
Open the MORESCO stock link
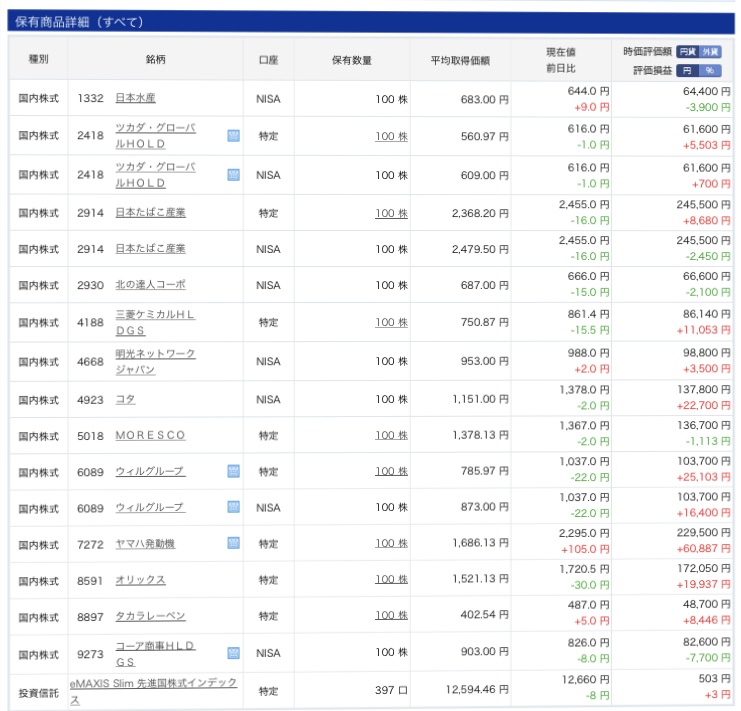pos(151,435)
